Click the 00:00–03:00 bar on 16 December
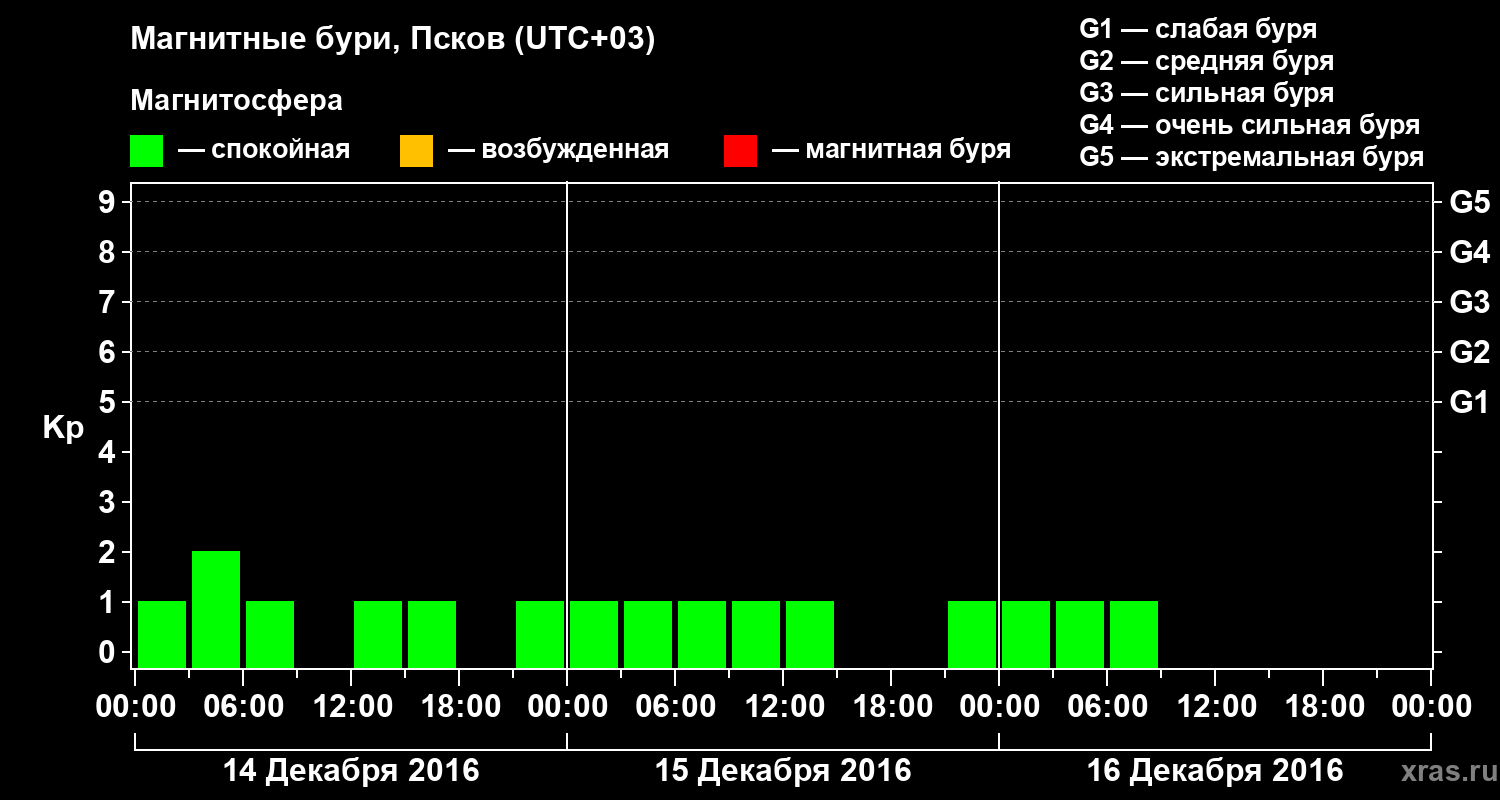The height and width of the screenshot is (800, 1500). pos(1026,634)
